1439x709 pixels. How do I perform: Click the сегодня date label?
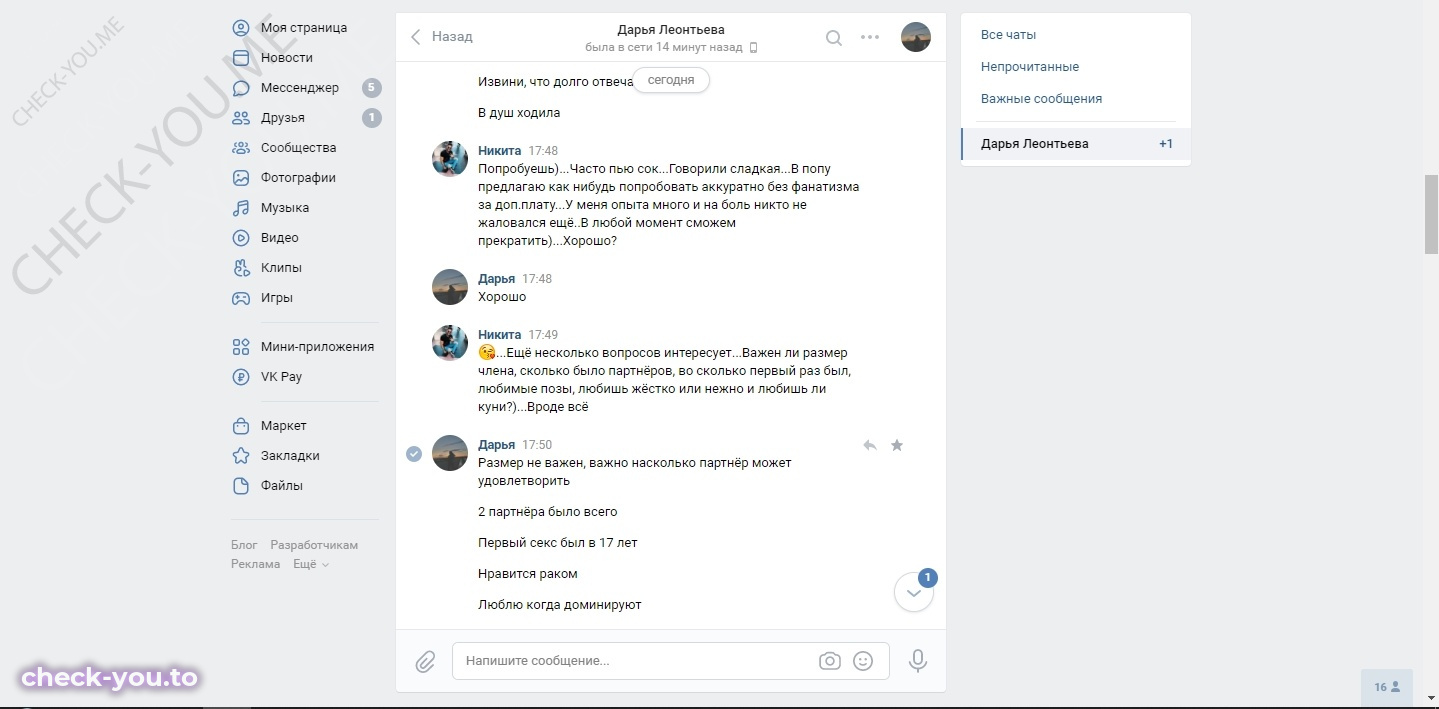tap(671, 81)
